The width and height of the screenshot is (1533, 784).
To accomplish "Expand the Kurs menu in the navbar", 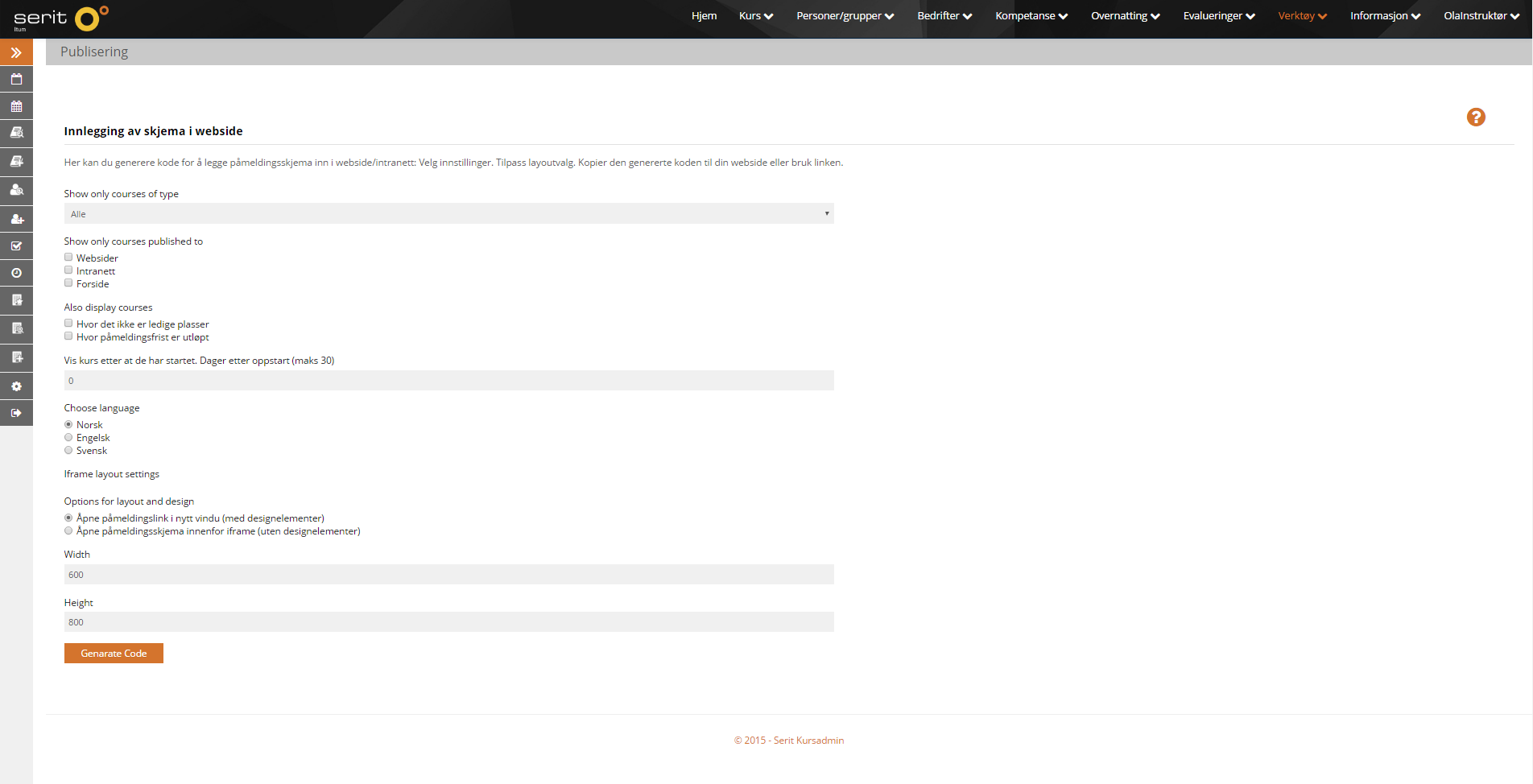I will coord(755,16).
